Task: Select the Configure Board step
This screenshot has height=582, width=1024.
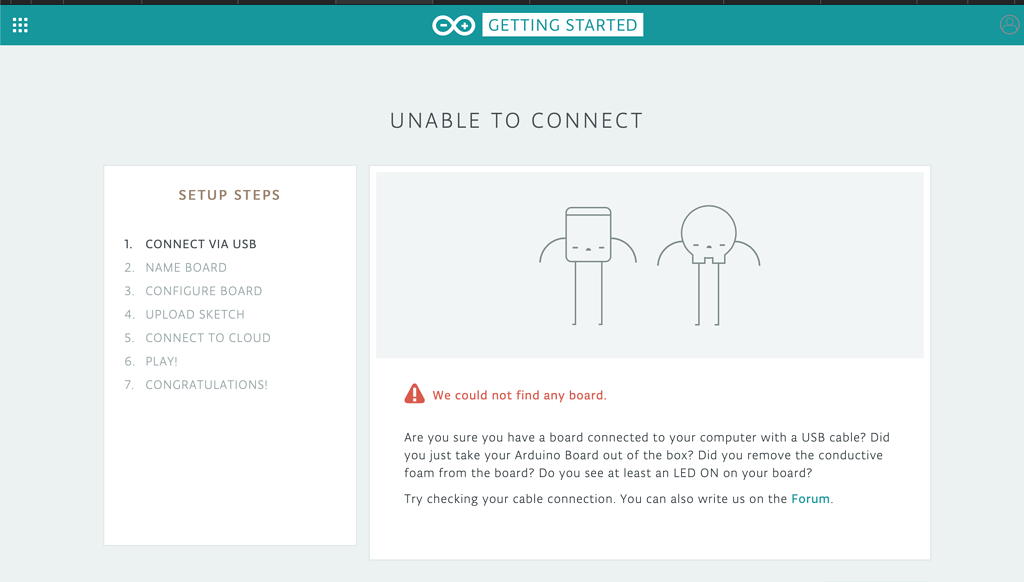Action: 203,291
